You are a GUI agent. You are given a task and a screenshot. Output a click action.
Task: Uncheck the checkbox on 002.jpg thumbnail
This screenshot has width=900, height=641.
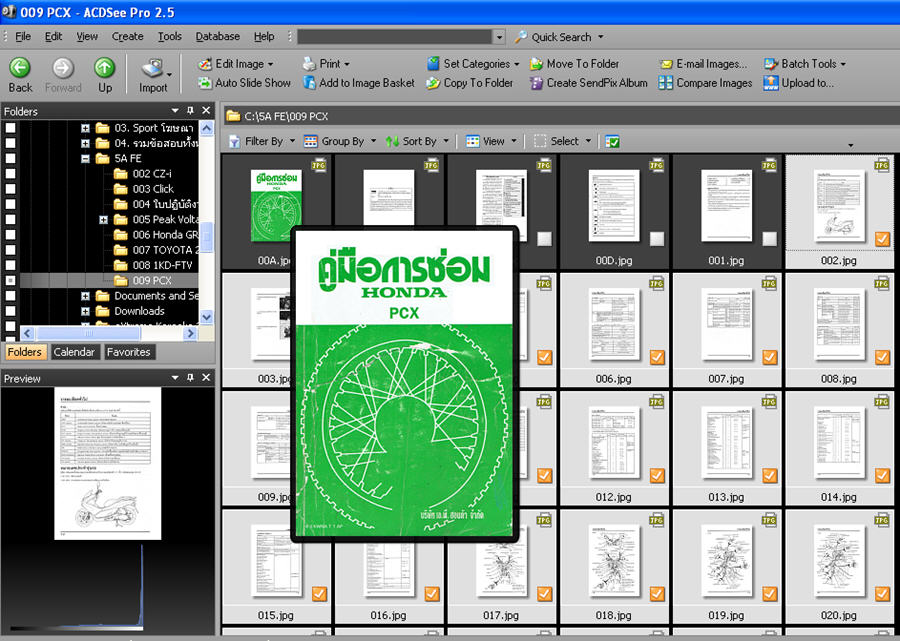(882, 239)
